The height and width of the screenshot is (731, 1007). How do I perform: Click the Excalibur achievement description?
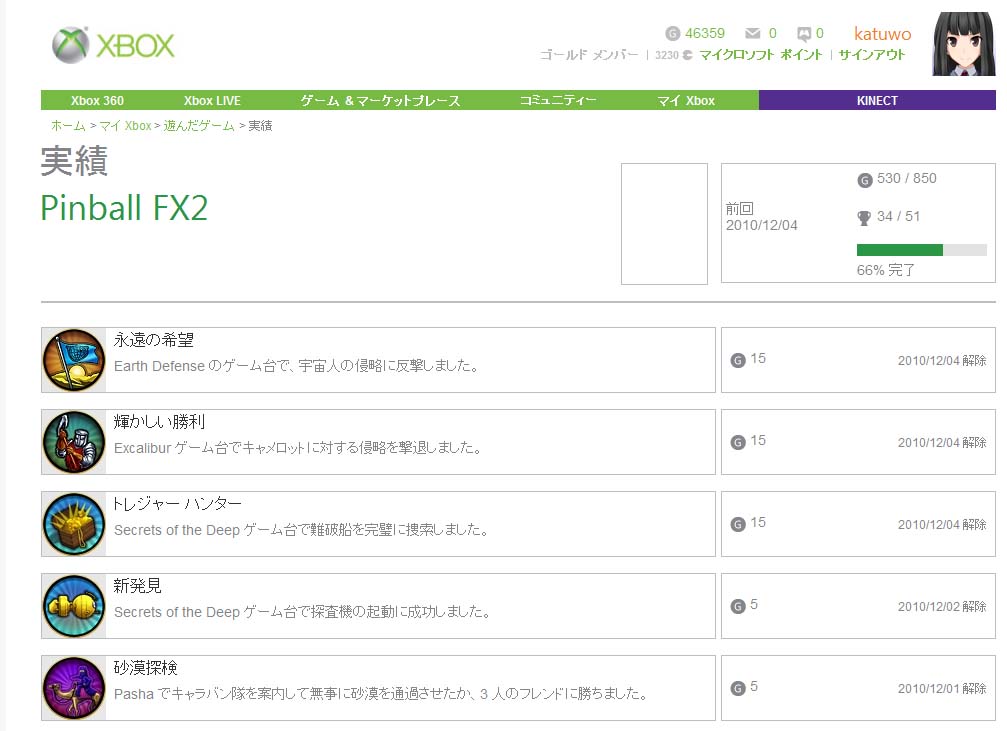point(299,448)
